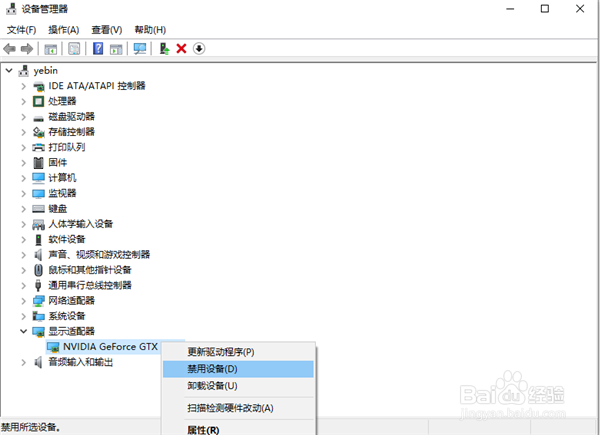Click the red X uninstall device icon
This screenshot has width=600, height=435.
point(181,49)
